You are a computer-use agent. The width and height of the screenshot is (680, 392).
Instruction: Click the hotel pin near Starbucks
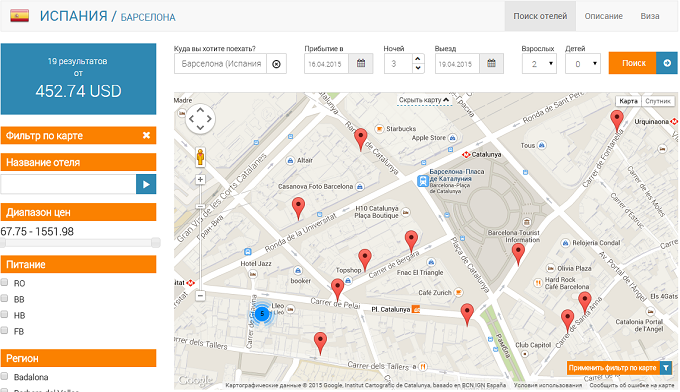click(x=360, y=140)
